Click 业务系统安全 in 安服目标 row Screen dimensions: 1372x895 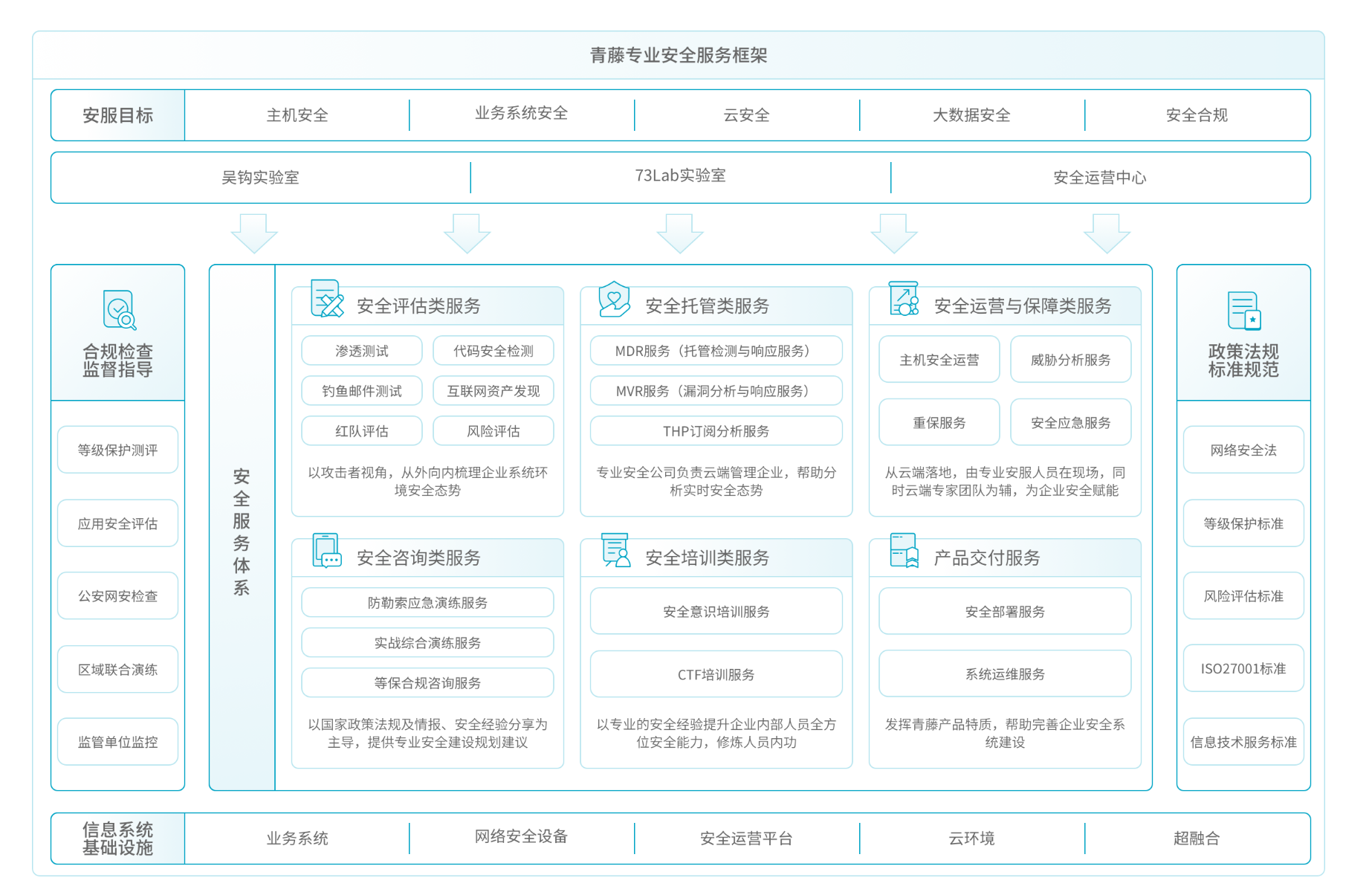pos(522,113)
